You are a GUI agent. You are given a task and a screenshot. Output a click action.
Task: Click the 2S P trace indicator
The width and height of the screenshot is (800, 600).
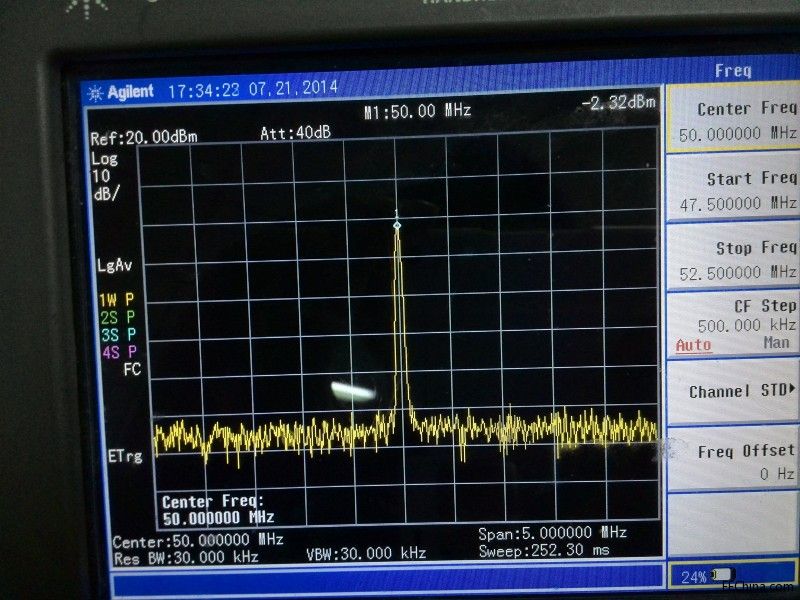pyautogui.click(x=117, y=317)
